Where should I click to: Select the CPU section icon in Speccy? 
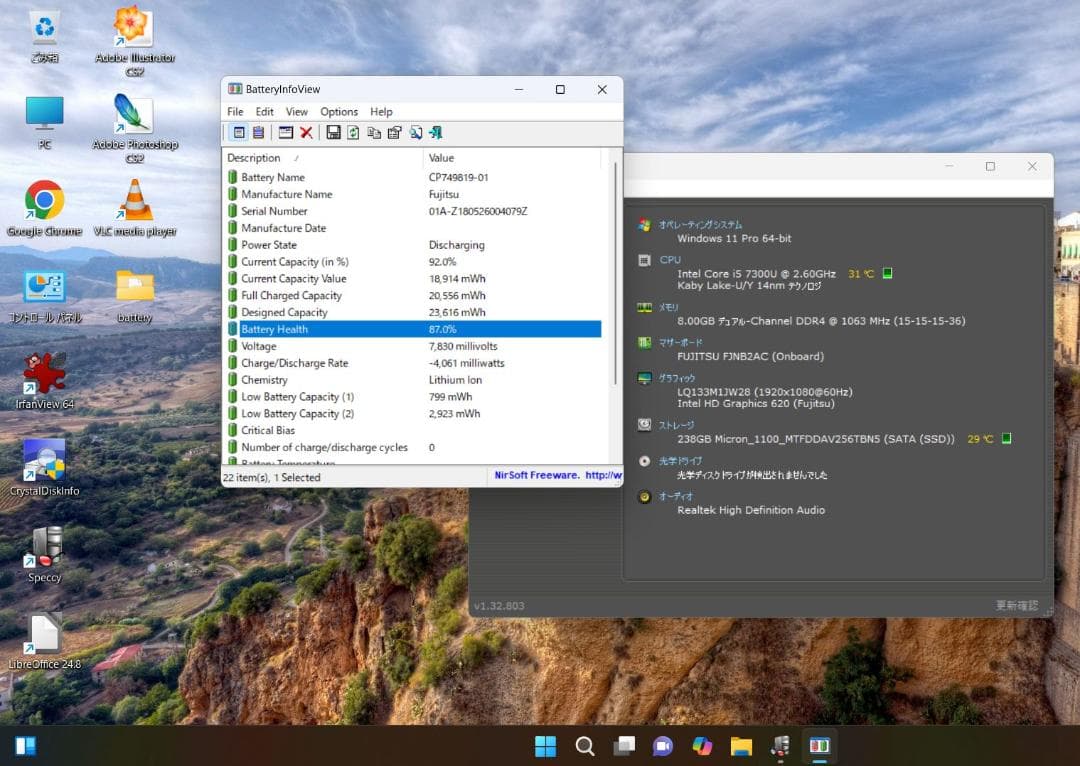click(x=645, y=260)
